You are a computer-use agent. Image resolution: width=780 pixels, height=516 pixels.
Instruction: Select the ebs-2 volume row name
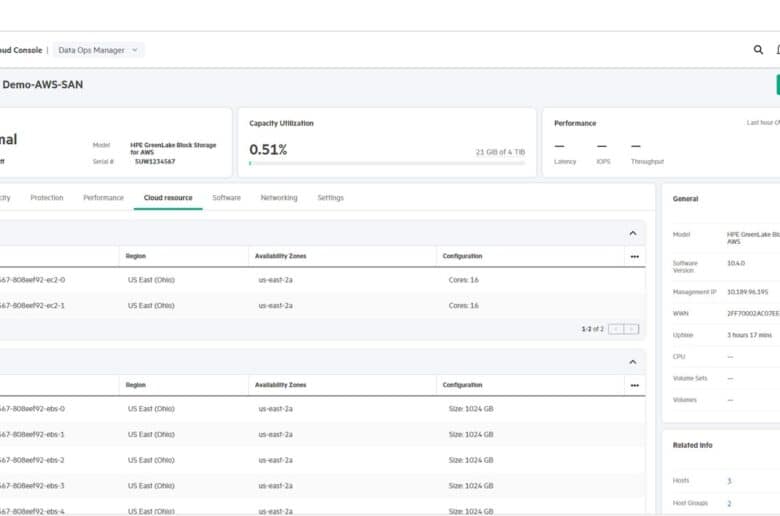coord(32,460)
